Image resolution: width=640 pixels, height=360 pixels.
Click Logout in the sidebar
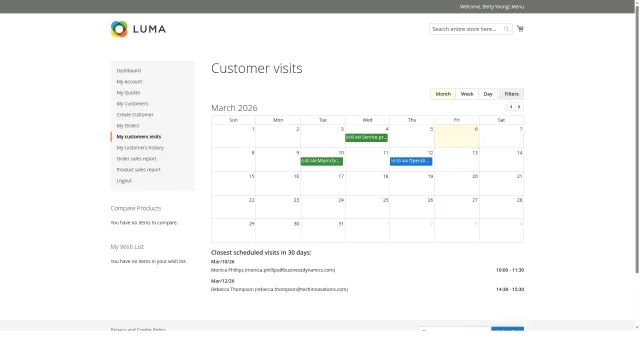(x=124, y=181)
